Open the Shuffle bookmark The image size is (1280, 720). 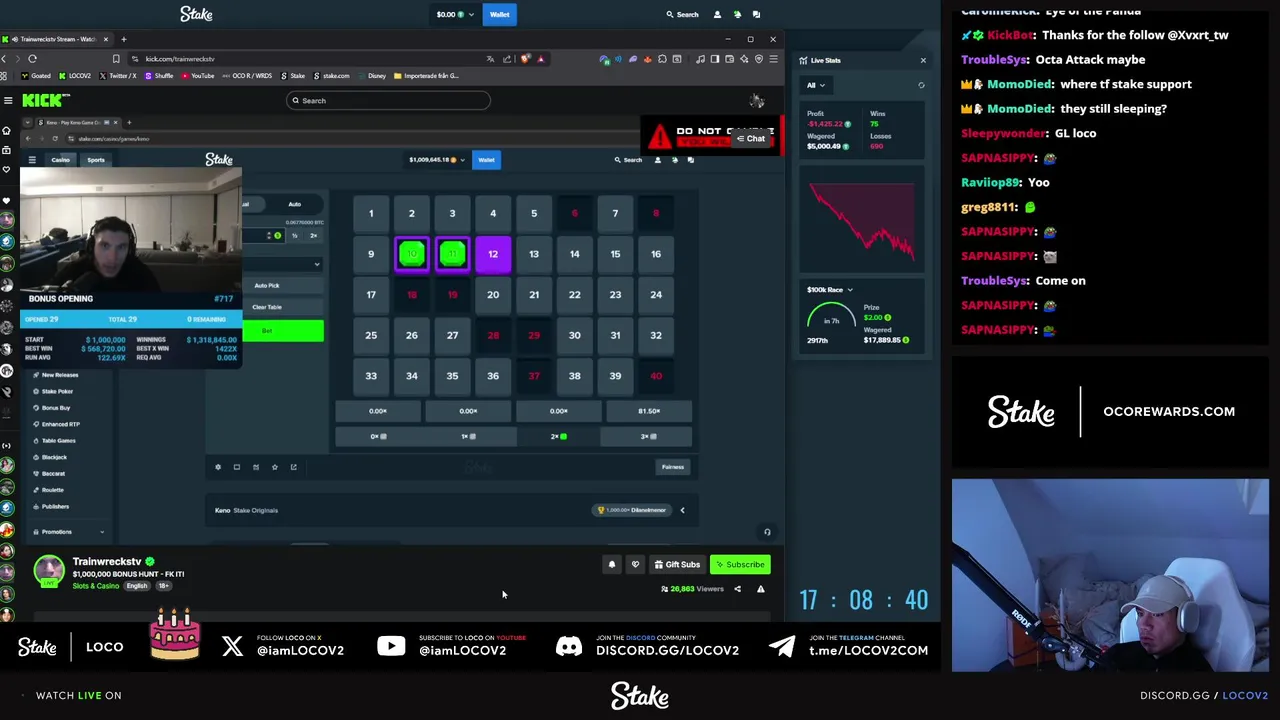[x=159, y=76]
